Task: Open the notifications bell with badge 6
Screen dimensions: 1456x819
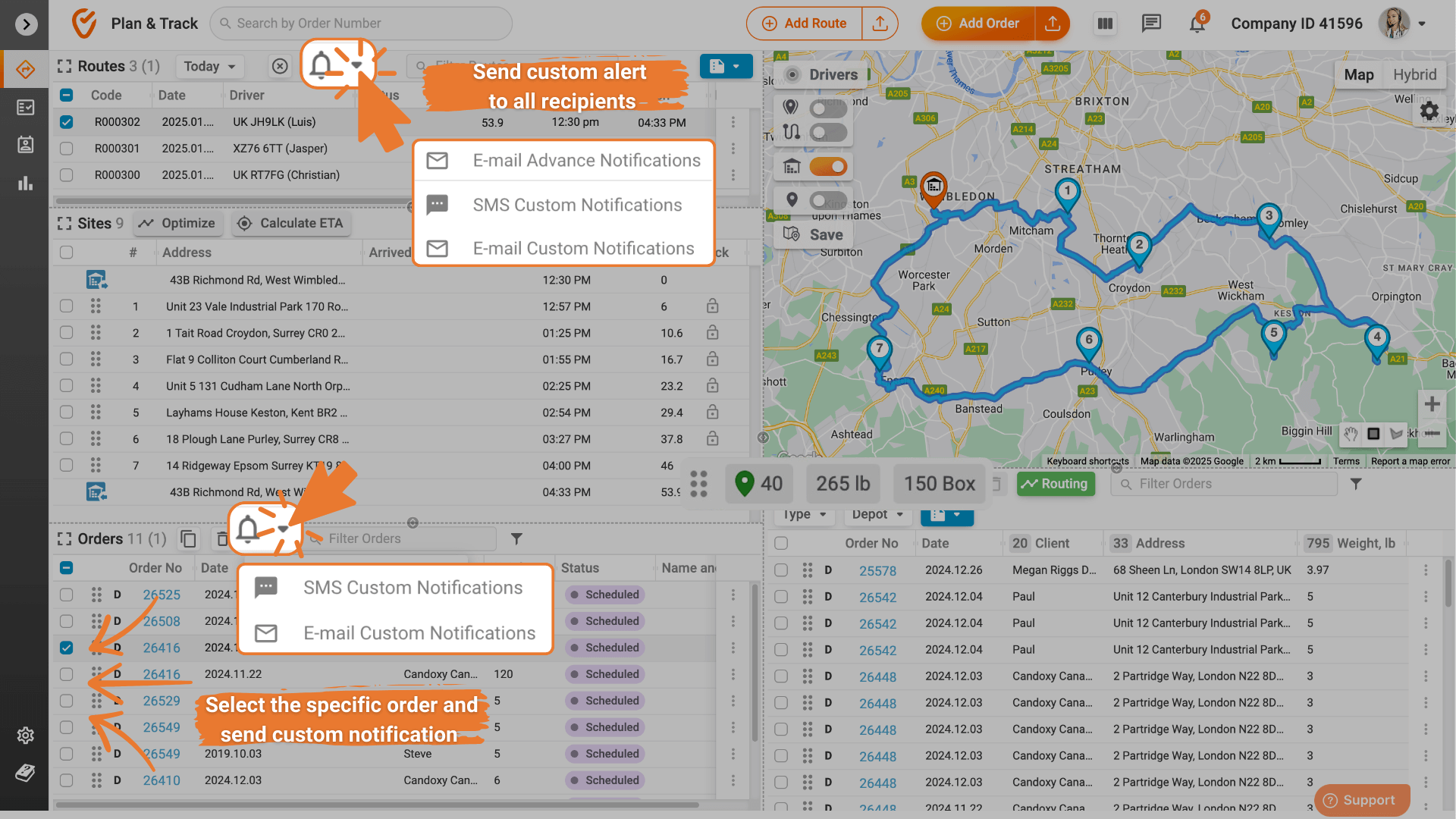Action: (1197, 24)
